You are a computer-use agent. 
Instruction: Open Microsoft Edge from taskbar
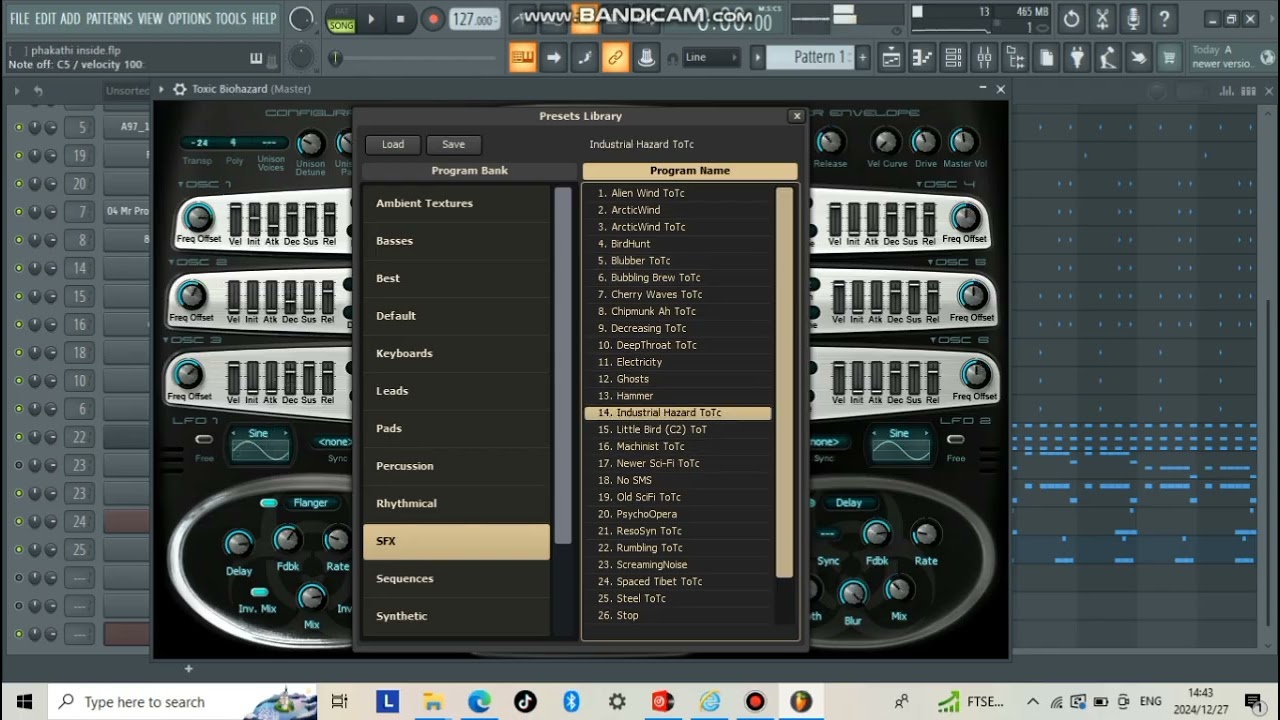coord(479,701)
